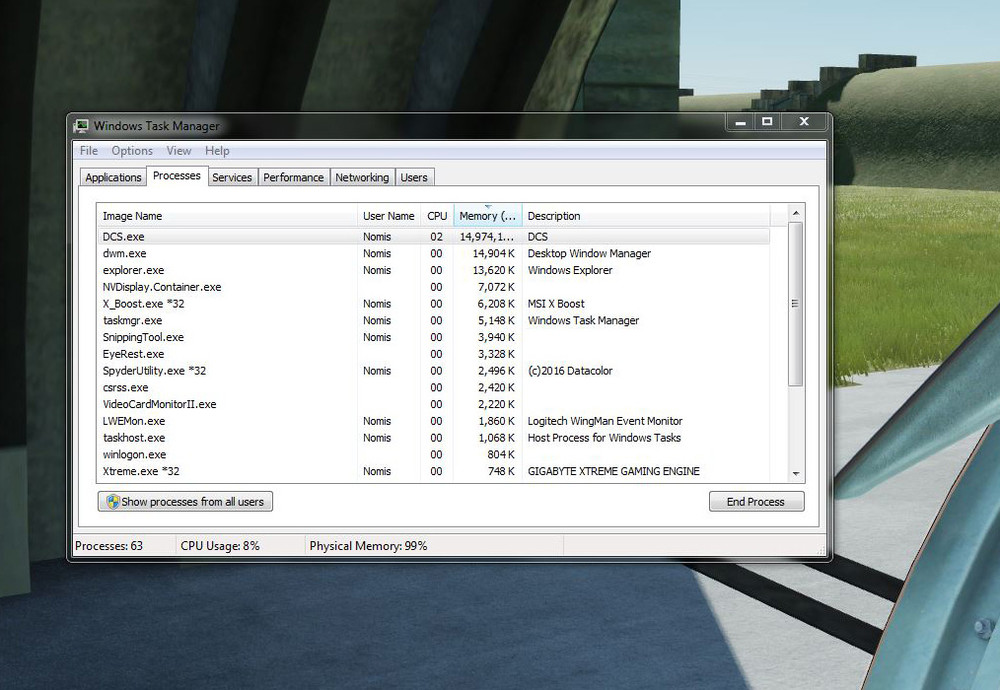1000x690 pixels.
Task: Click Show processes from all users
Action: pyautogui.click(x=185, y=501)
